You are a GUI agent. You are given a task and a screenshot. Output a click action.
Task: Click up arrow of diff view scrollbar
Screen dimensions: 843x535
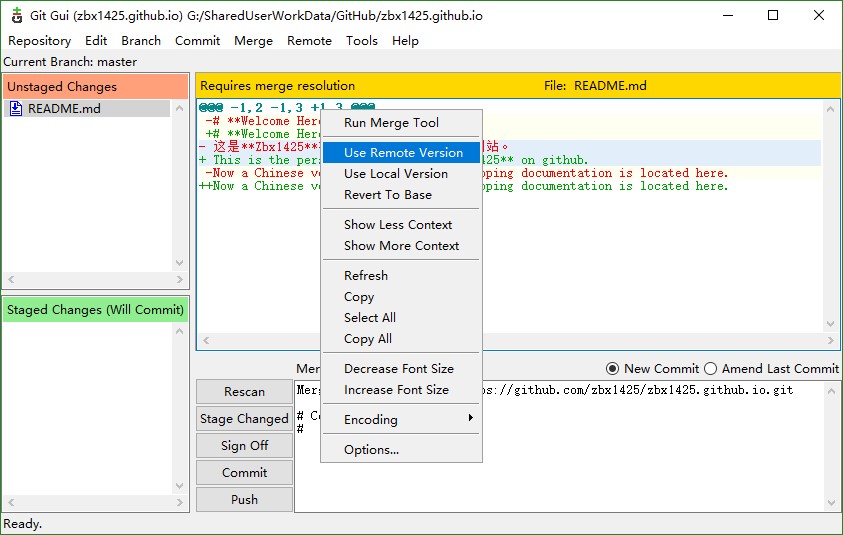pos(831,109)
